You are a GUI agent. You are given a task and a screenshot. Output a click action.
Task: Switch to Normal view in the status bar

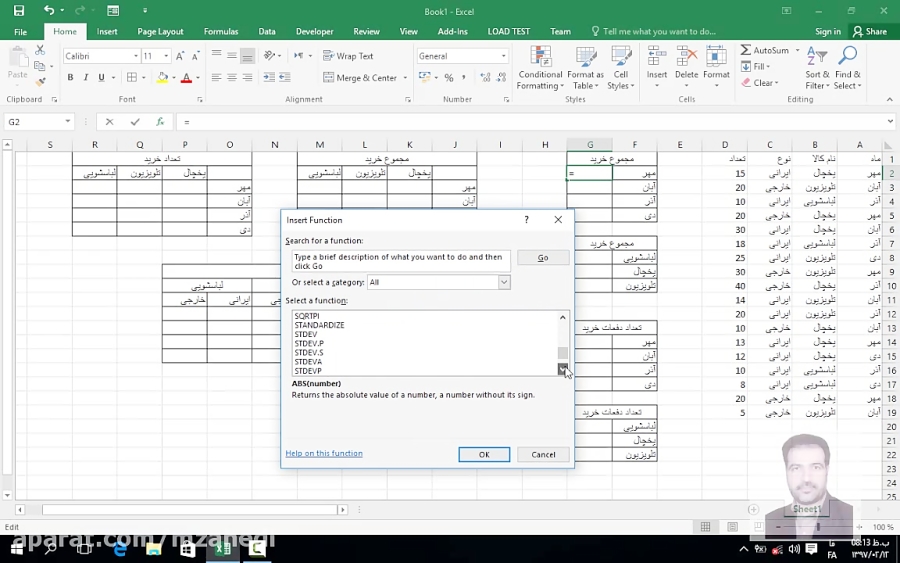(x=705, y=526)
